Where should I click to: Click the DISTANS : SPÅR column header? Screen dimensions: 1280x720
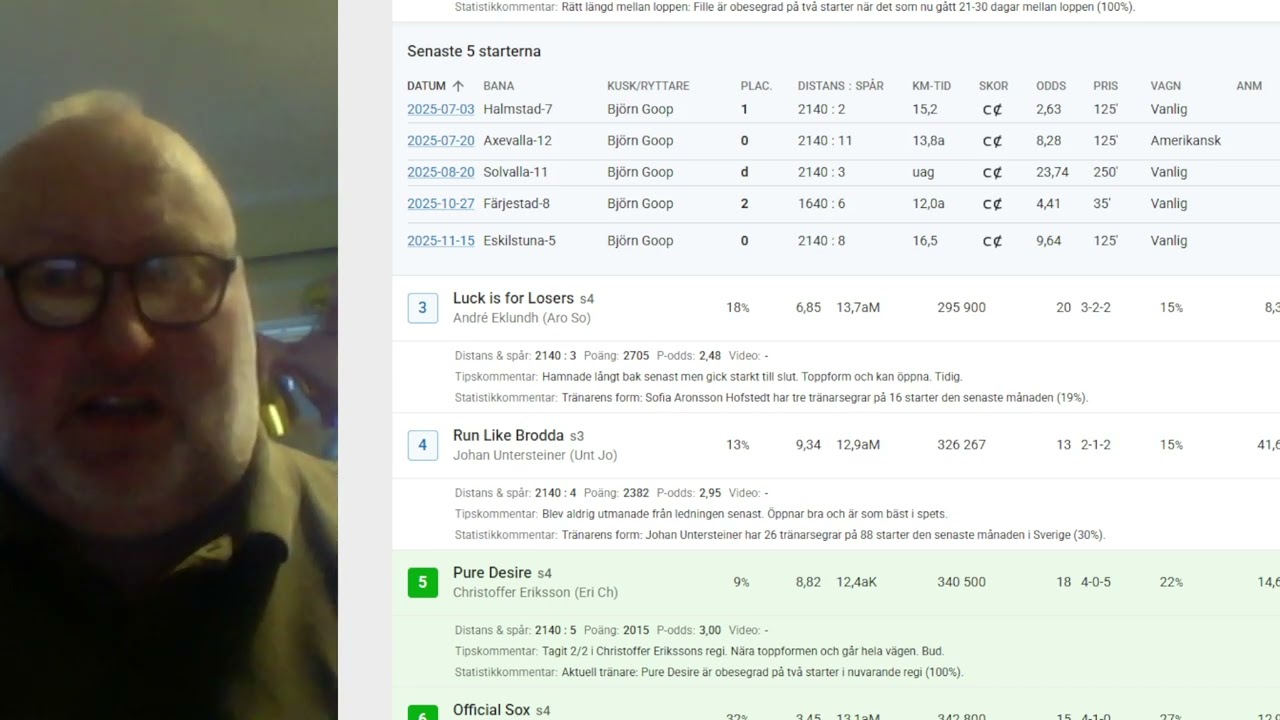(840, 86)
